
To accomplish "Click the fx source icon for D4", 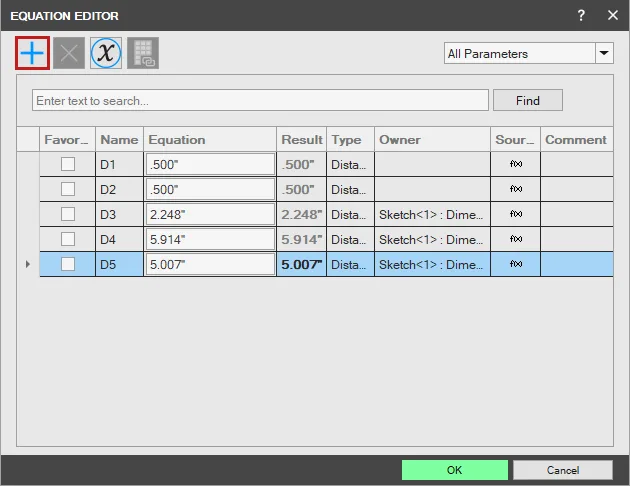I will 516,239.
